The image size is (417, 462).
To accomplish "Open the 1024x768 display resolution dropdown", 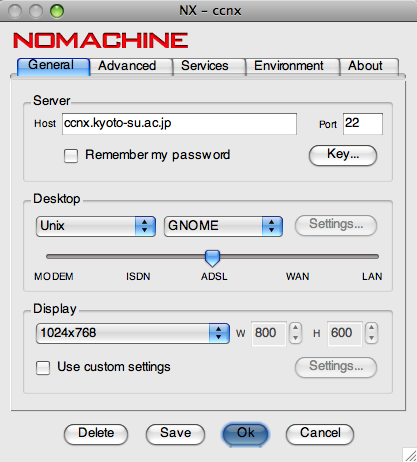I will click(x=133, y=333).
